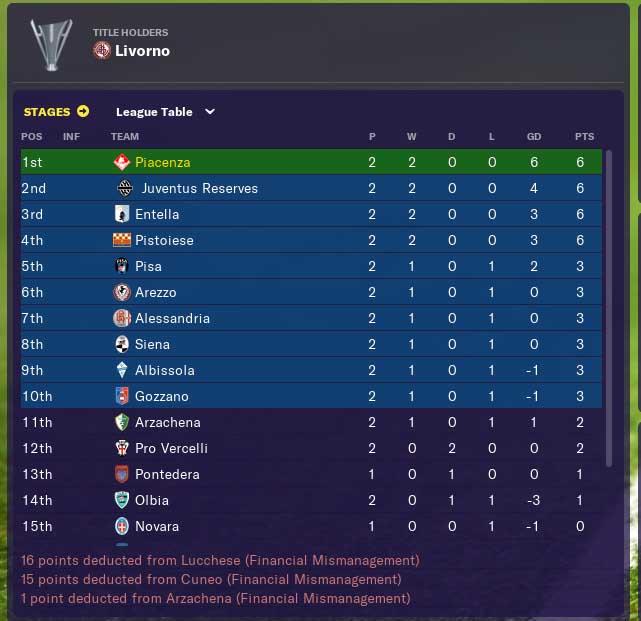Click the Siena club crest
This screenshot has width=641, height=621.
[122, 344]
